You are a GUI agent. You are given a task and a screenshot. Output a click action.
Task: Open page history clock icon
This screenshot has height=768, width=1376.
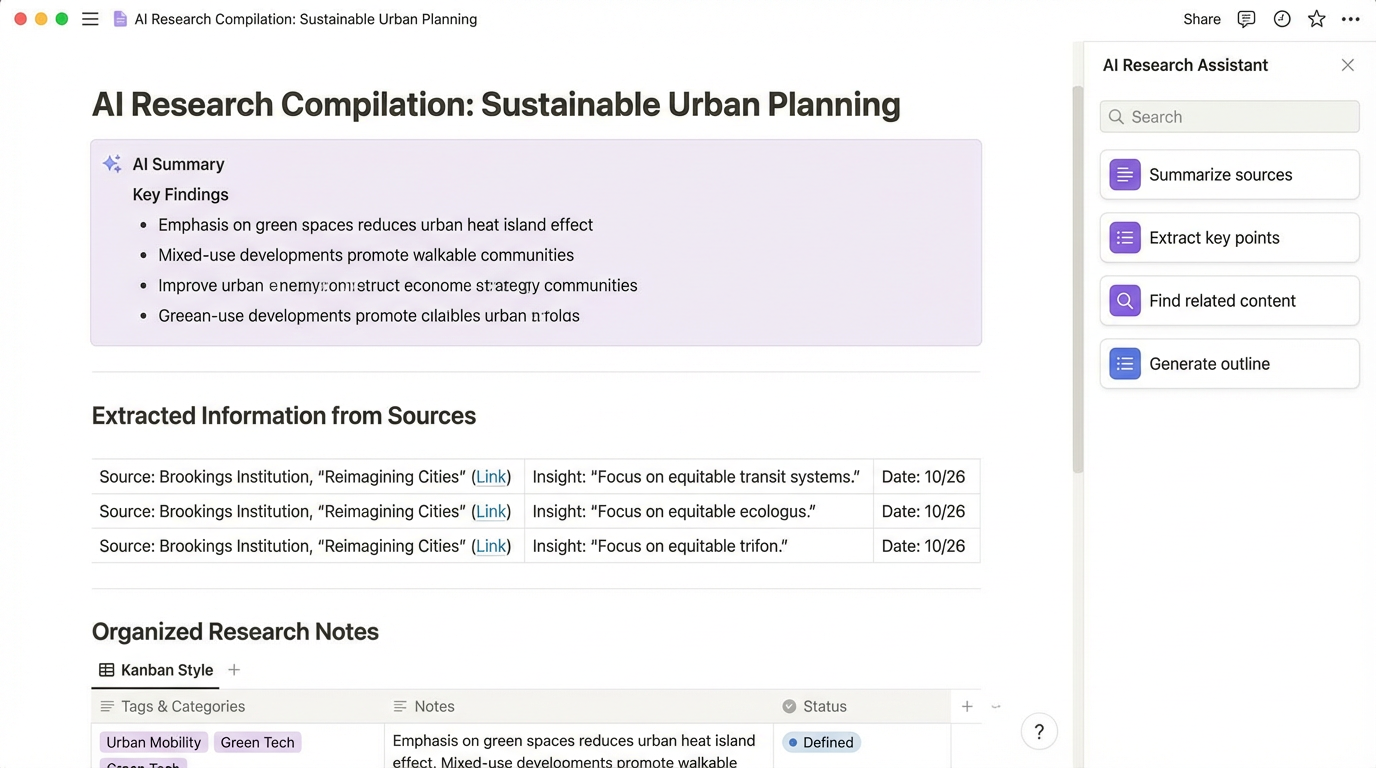[x=1282, y=19]
